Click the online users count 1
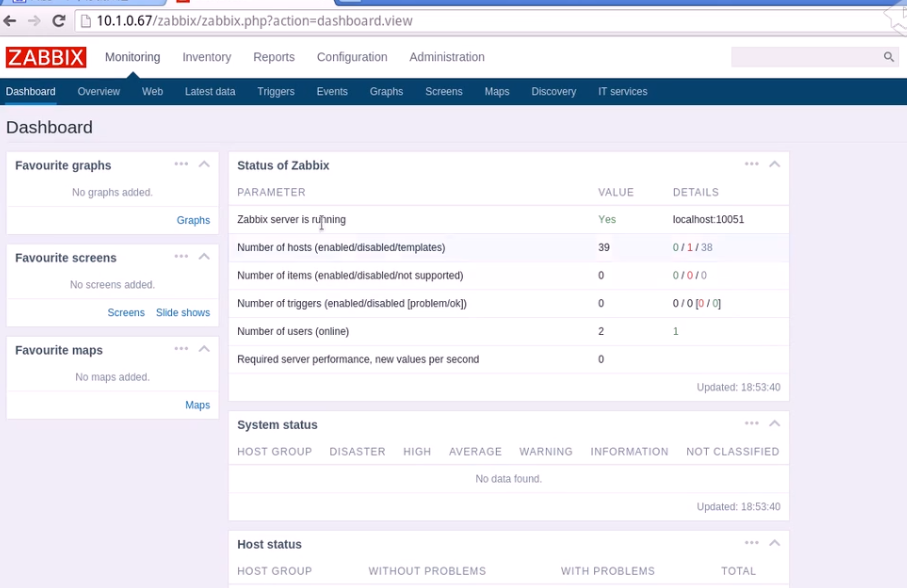 pyautogui.click(x=676, y=331)
